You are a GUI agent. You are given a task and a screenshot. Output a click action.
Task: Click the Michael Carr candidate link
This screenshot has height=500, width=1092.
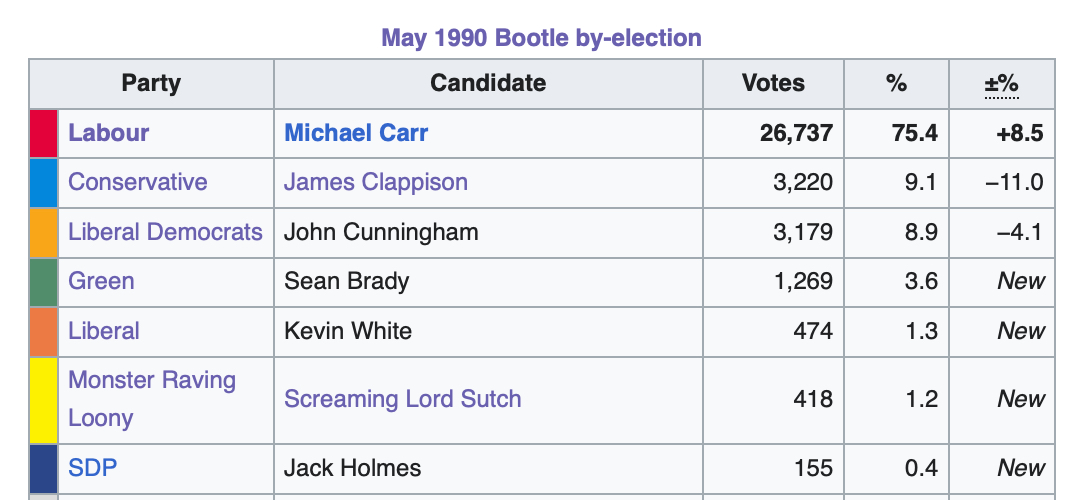click(356, 133)
